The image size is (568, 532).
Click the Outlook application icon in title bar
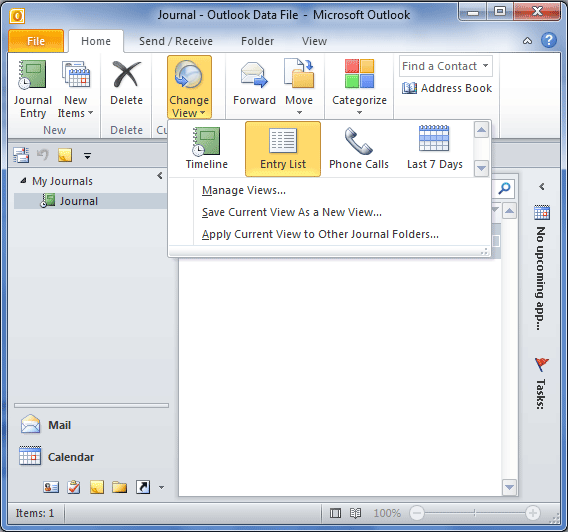point(17,16)
